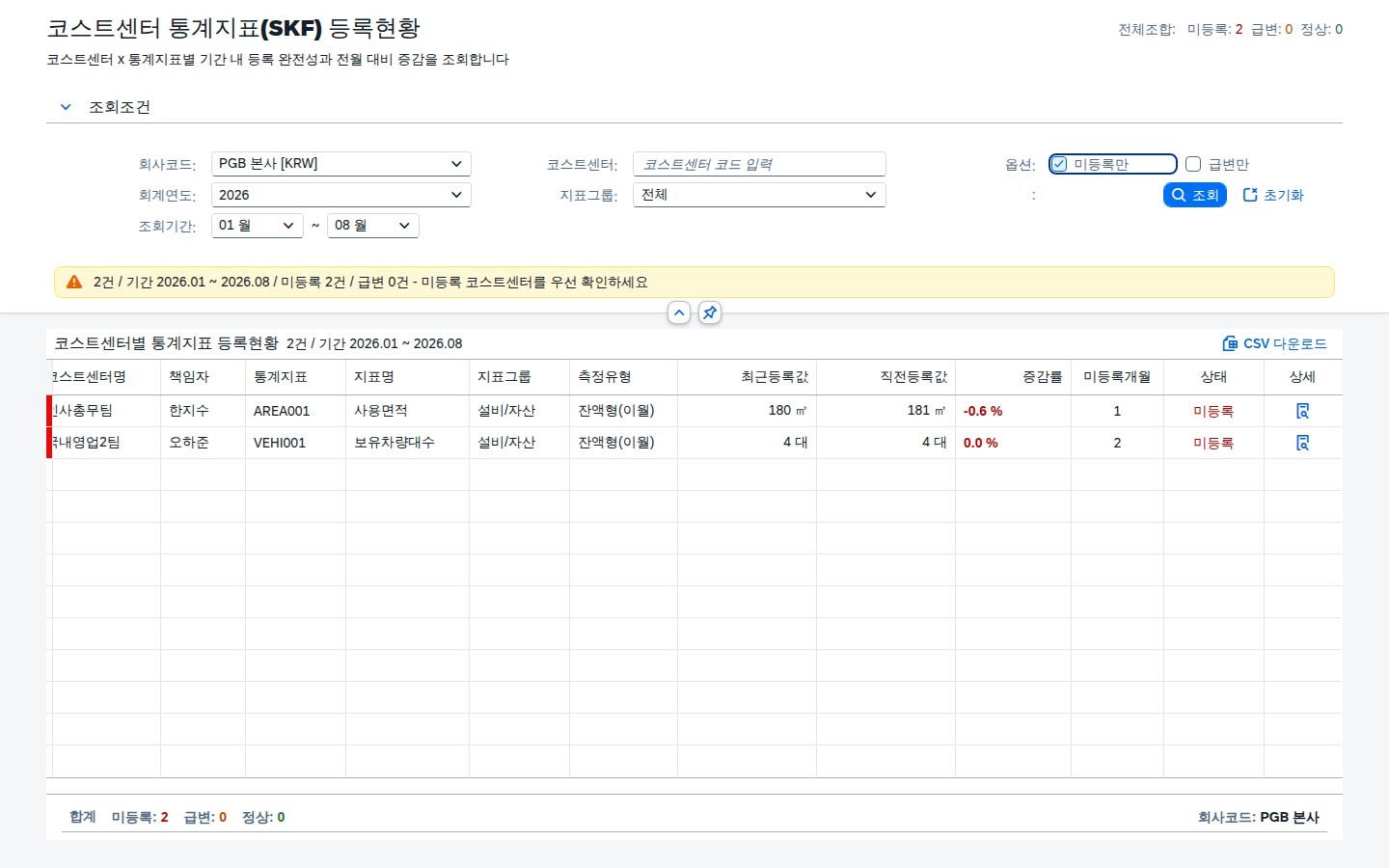Click the 한지수 cell
This screenshot has width=1389, height=868.
pos(203,411)
